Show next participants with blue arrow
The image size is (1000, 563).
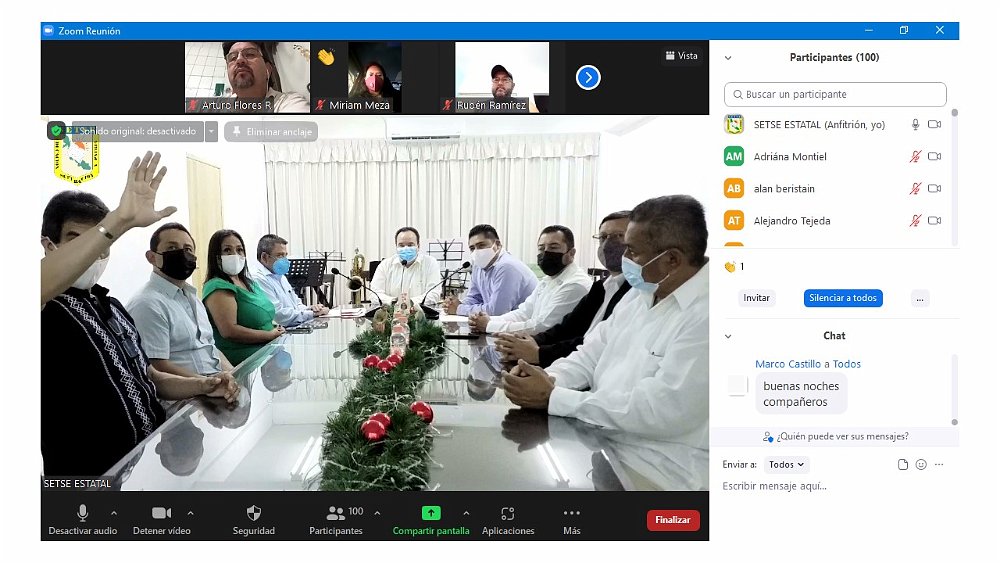[588, 77]
